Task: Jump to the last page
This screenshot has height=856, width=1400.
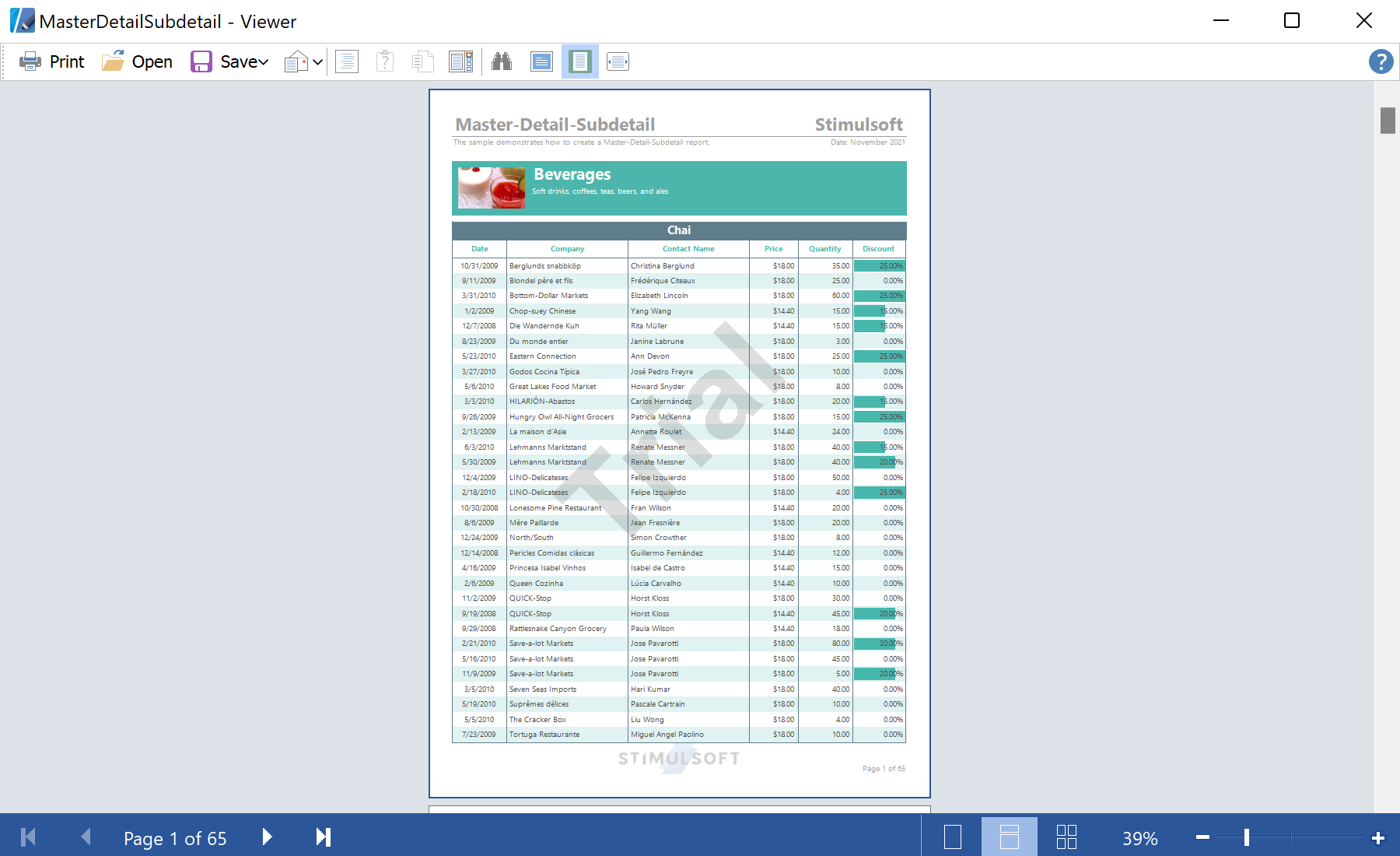Action: click(323, 837)
